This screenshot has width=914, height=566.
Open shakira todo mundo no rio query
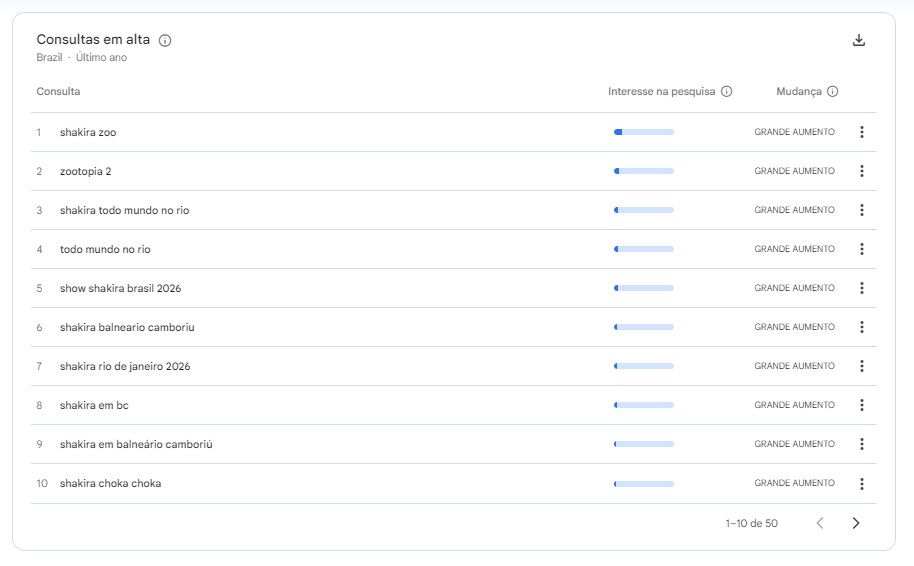[x=124, y=210]
